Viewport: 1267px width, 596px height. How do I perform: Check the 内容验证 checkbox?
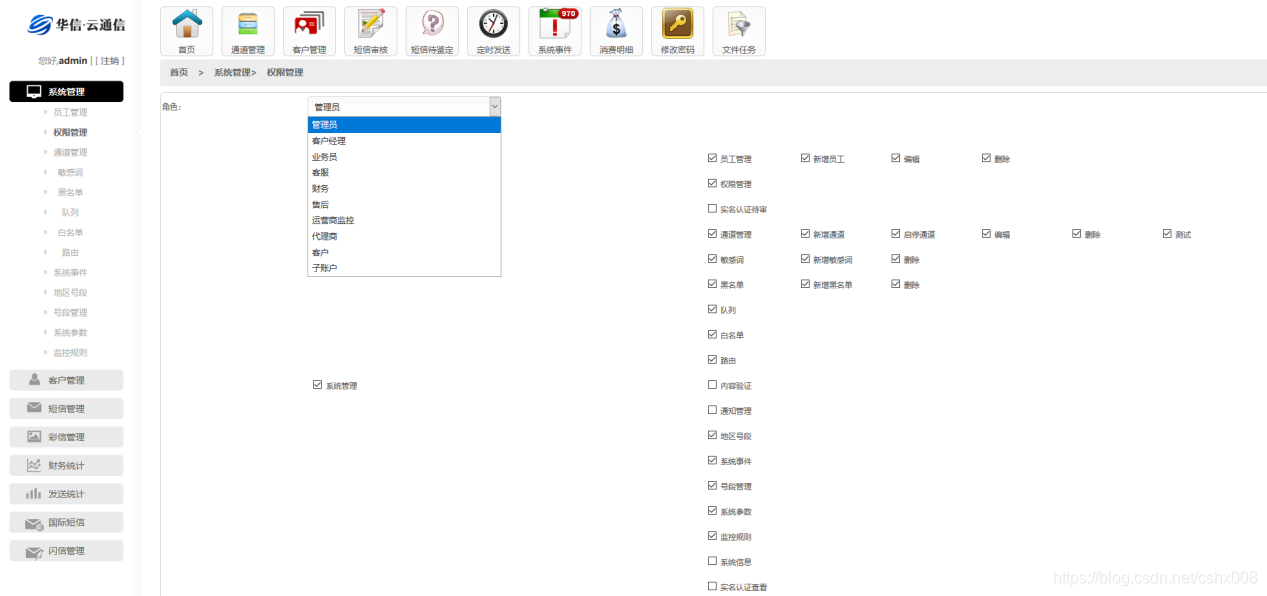click(x=712, y=385)
